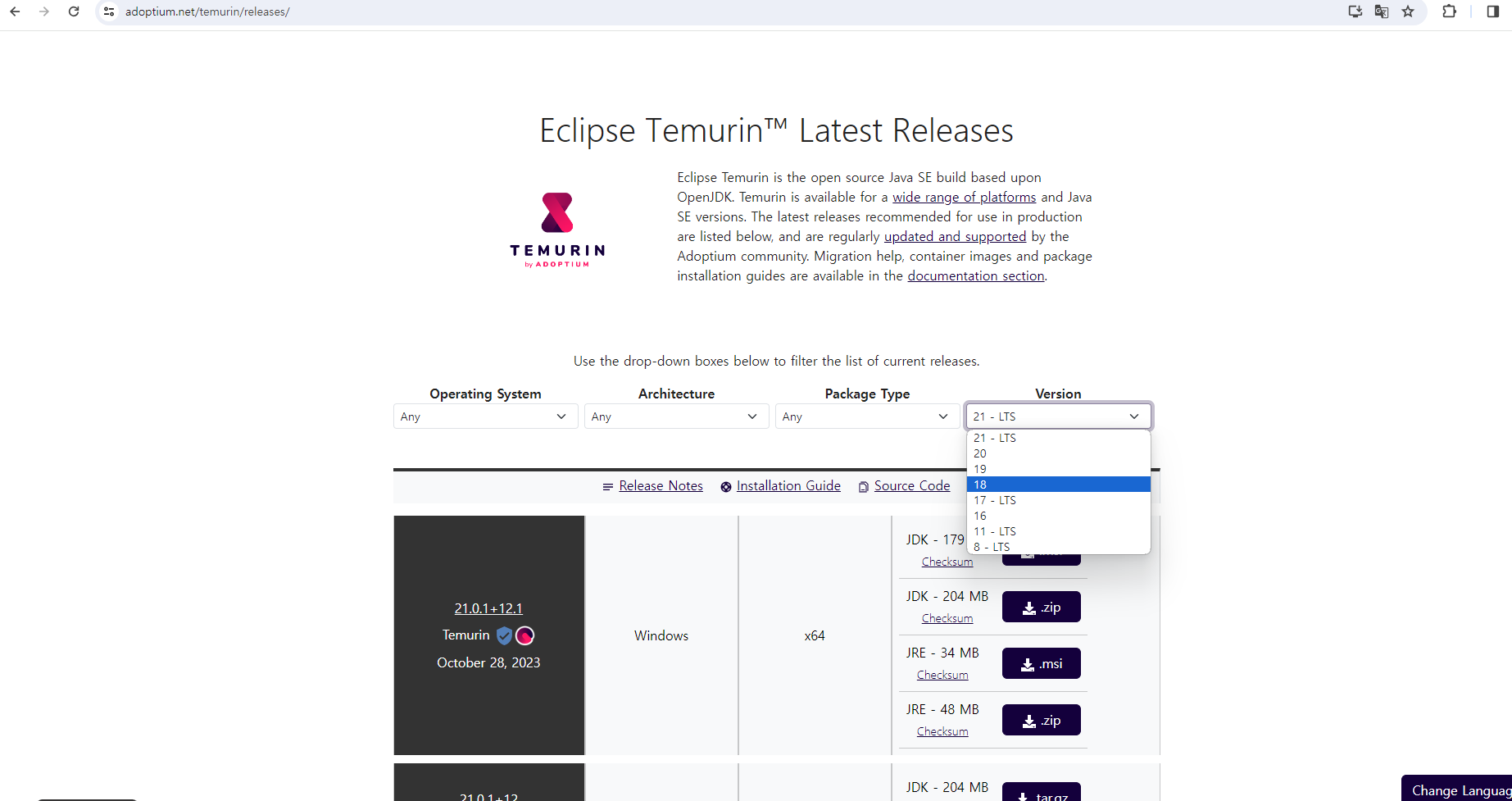This screenshot has width=1512, height=801.
Task: Open Checksum for JDK 179 MB
Action: click(947, 562)
